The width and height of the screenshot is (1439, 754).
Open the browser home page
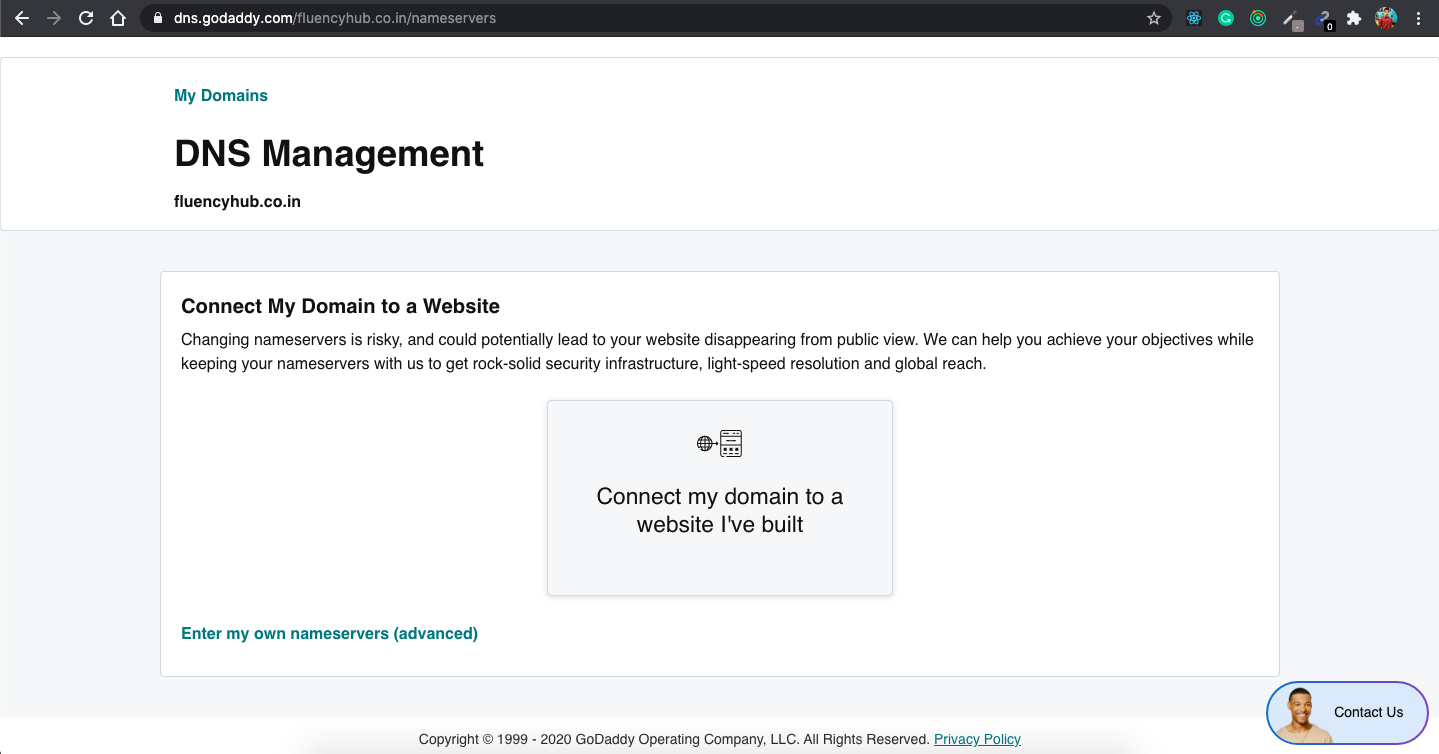pyautogui.click(x=118, y=18)
